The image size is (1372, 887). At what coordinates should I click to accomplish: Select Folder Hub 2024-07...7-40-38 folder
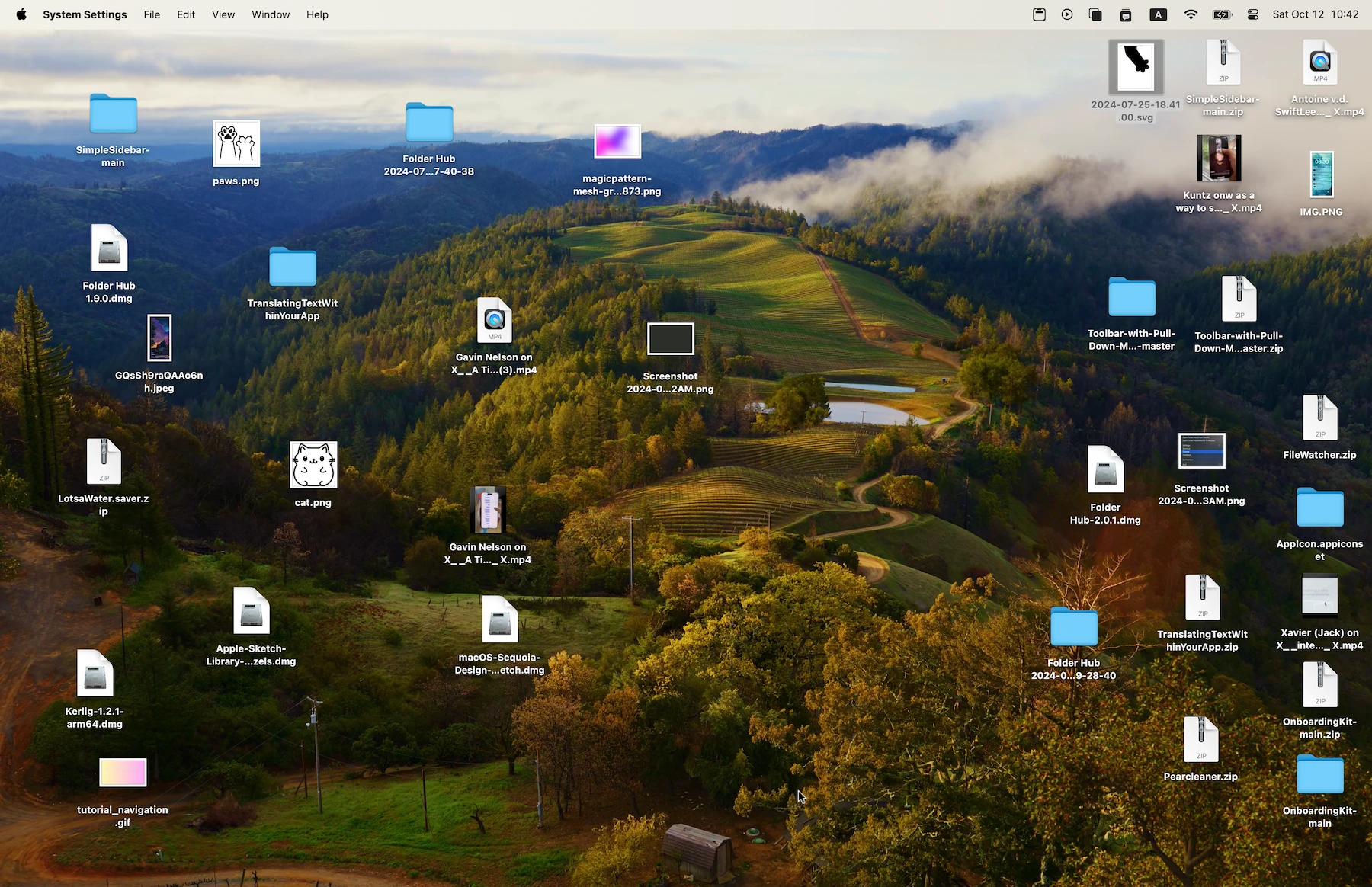click(429, 123)
